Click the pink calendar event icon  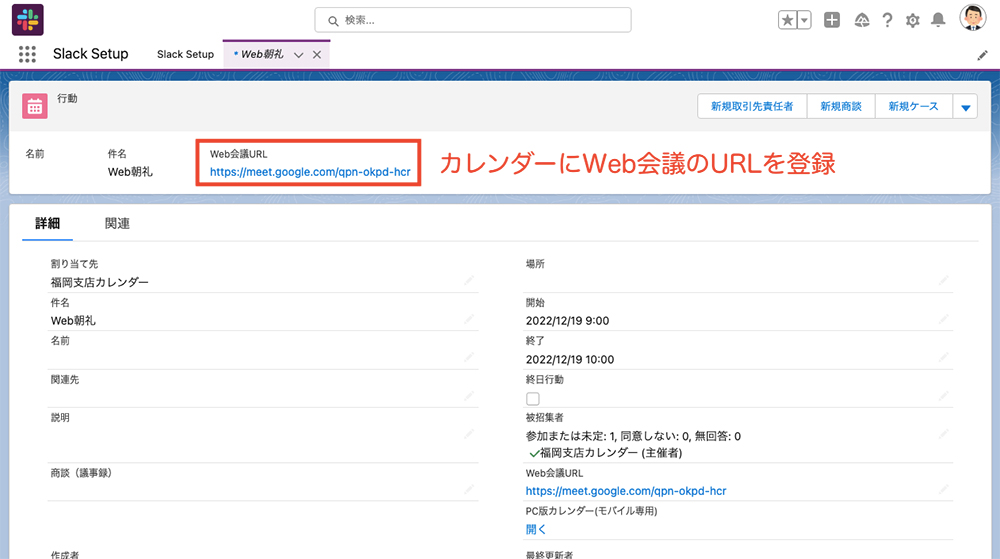34,106
